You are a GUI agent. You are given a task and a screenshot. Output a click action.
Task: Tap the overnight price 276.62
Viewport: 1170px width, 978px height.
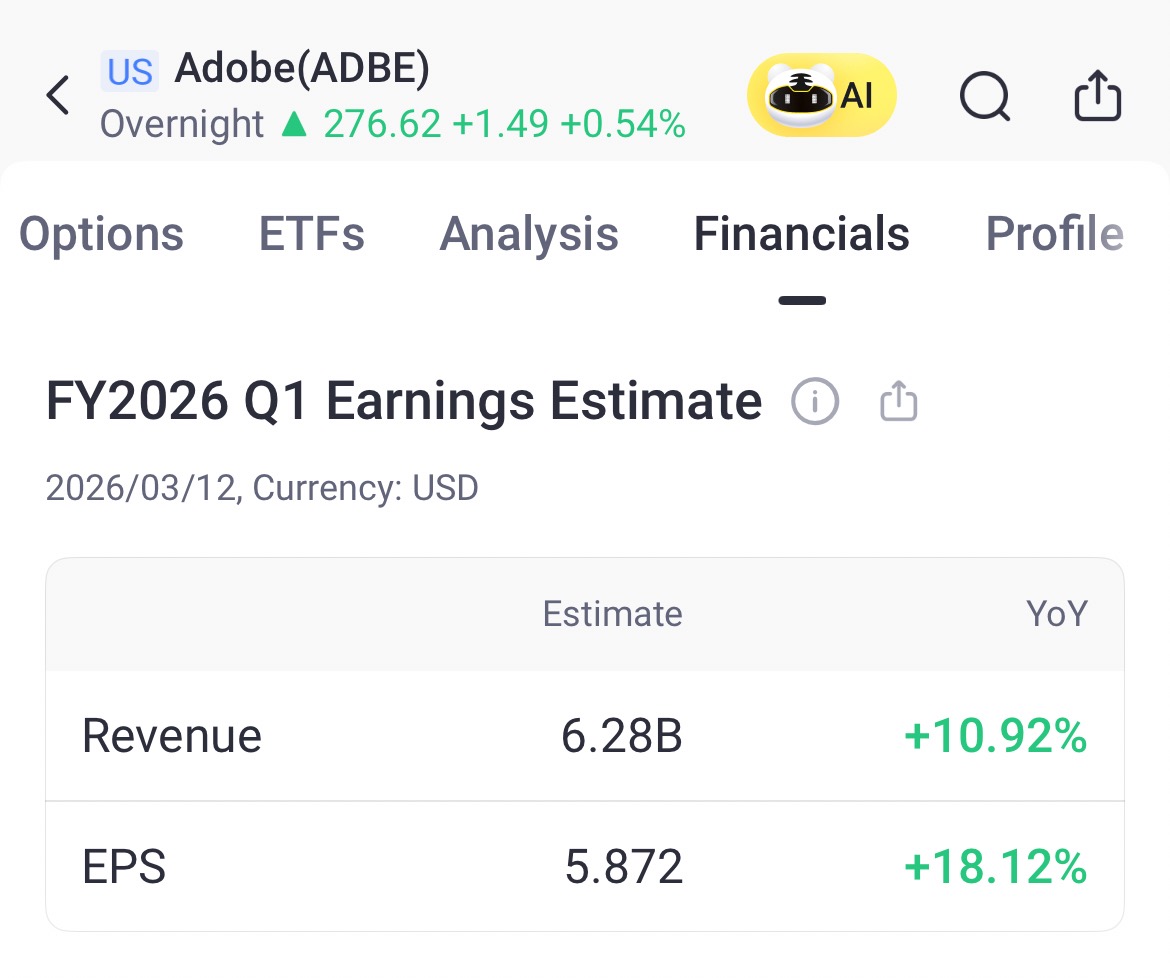382,124
